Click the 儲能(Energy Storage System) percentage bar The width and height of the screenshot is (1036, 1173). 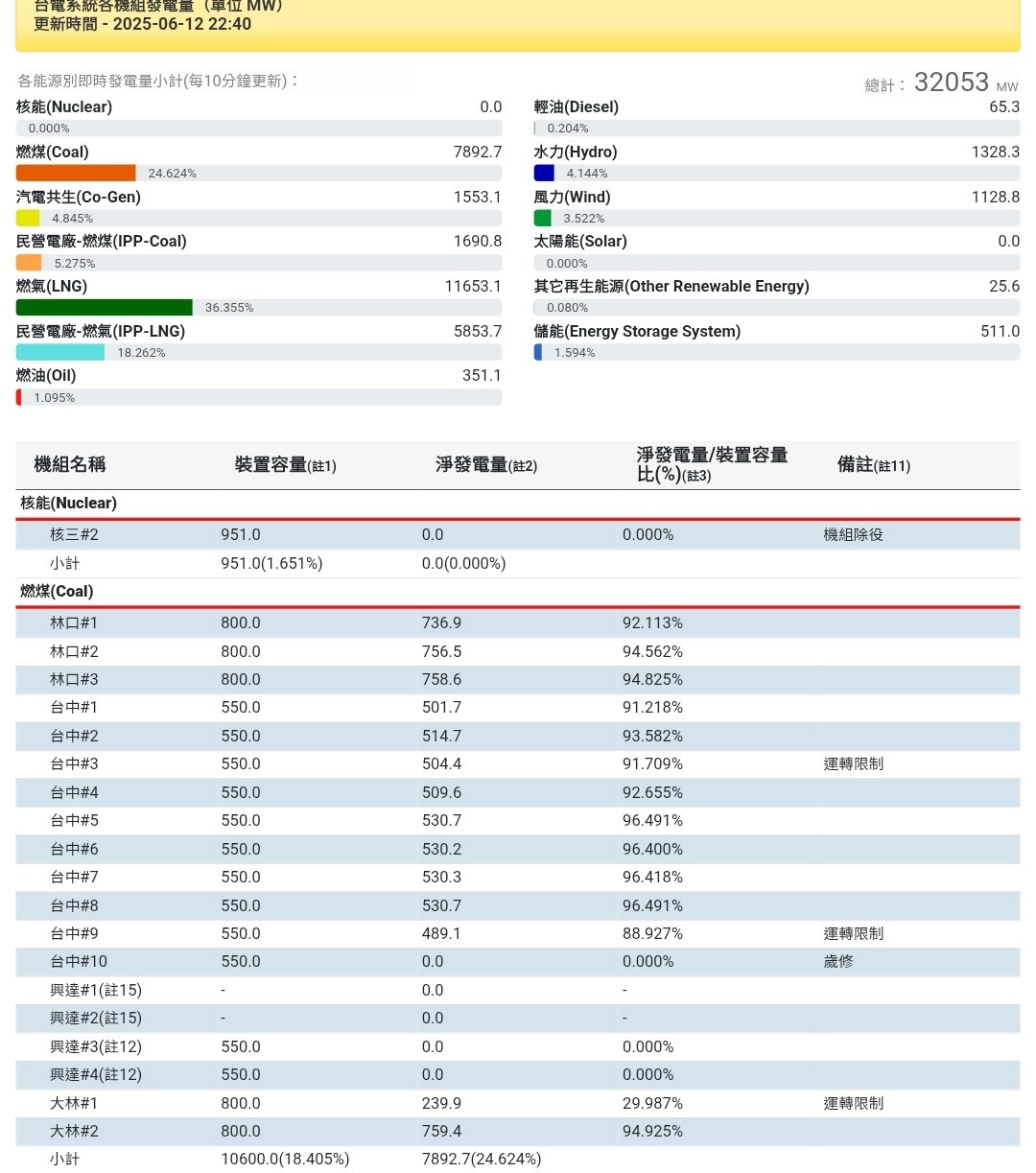538,352
